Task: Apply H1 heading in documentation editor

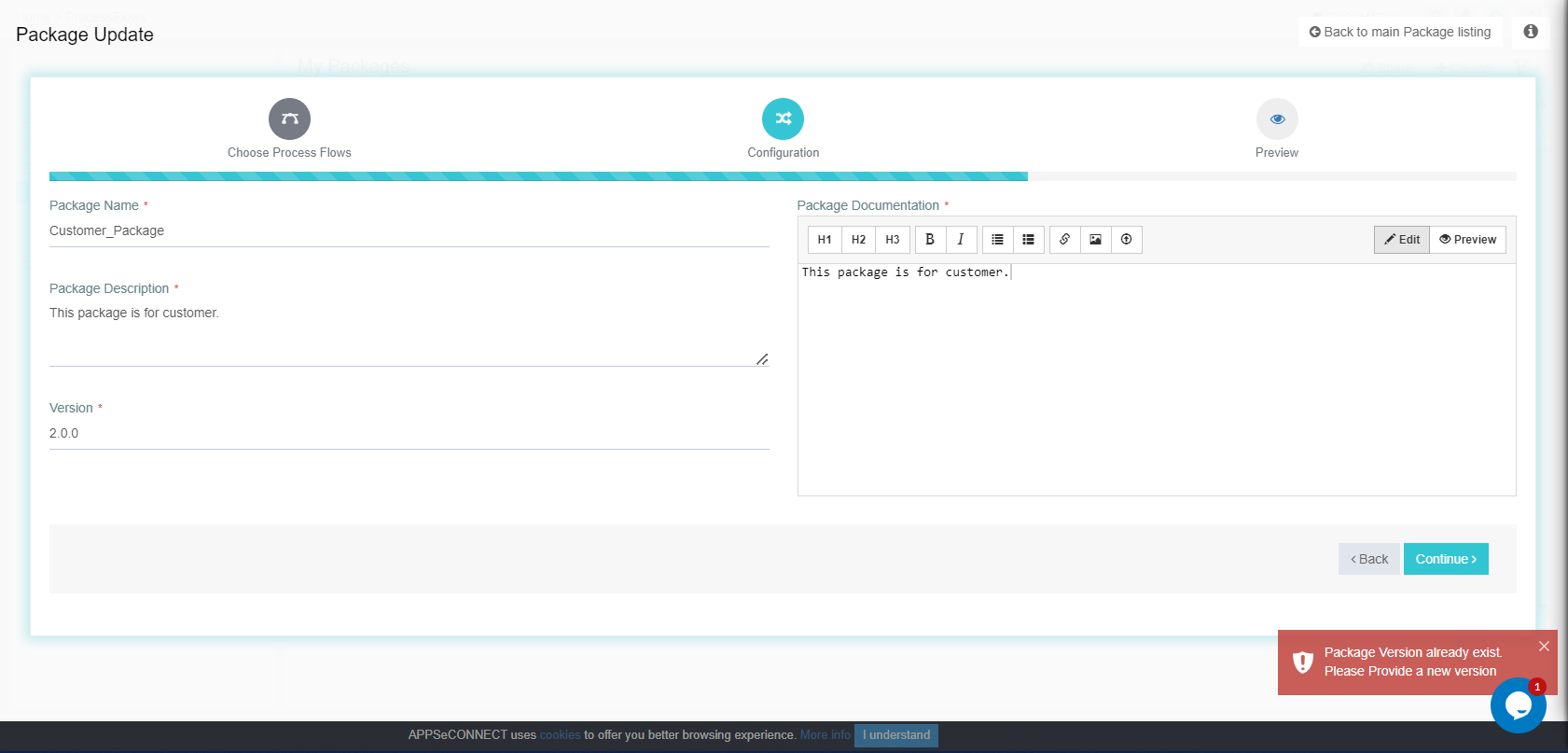Action: tap(825, 240)
